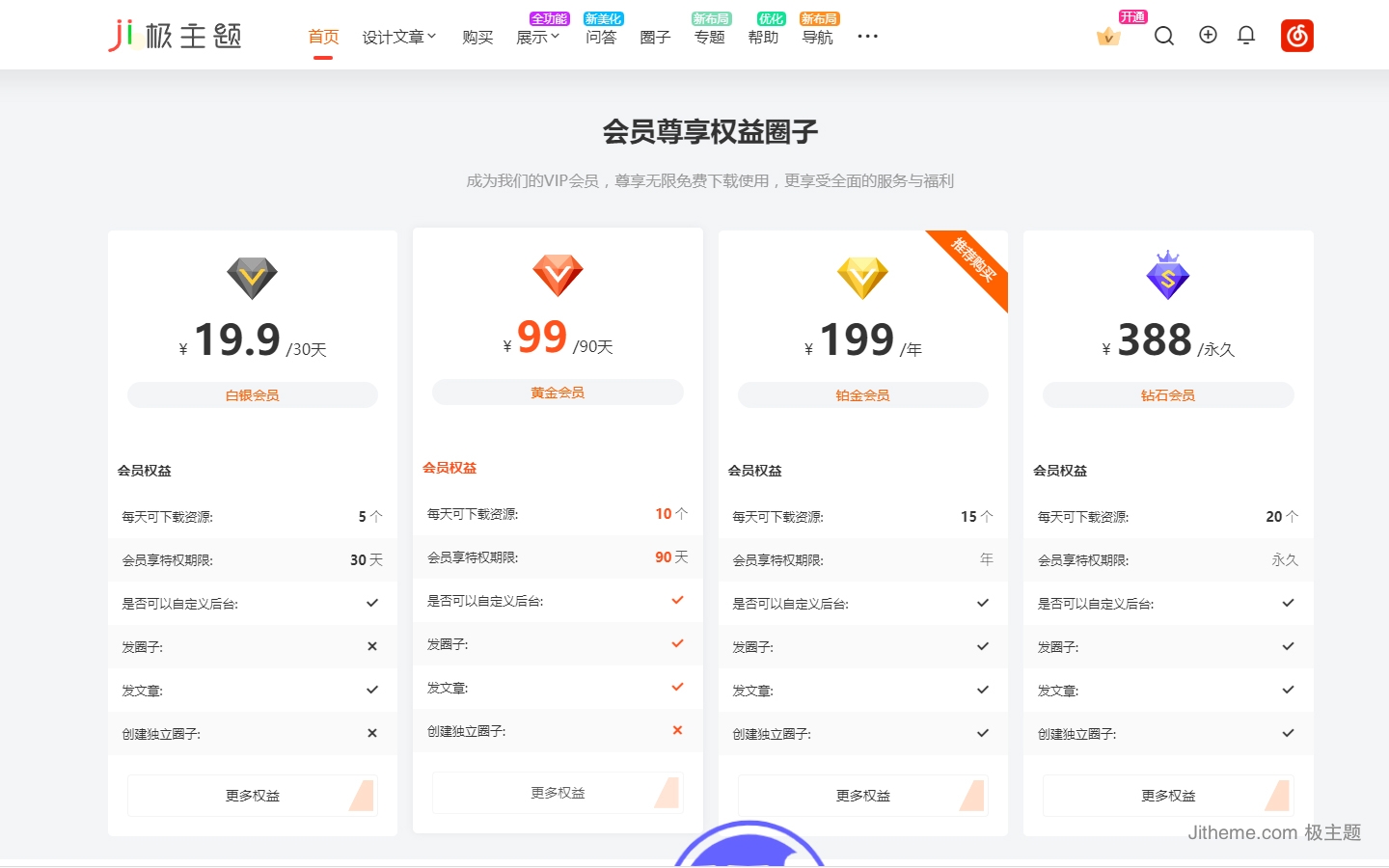Go to the 首页 tab

click(323, 37)
